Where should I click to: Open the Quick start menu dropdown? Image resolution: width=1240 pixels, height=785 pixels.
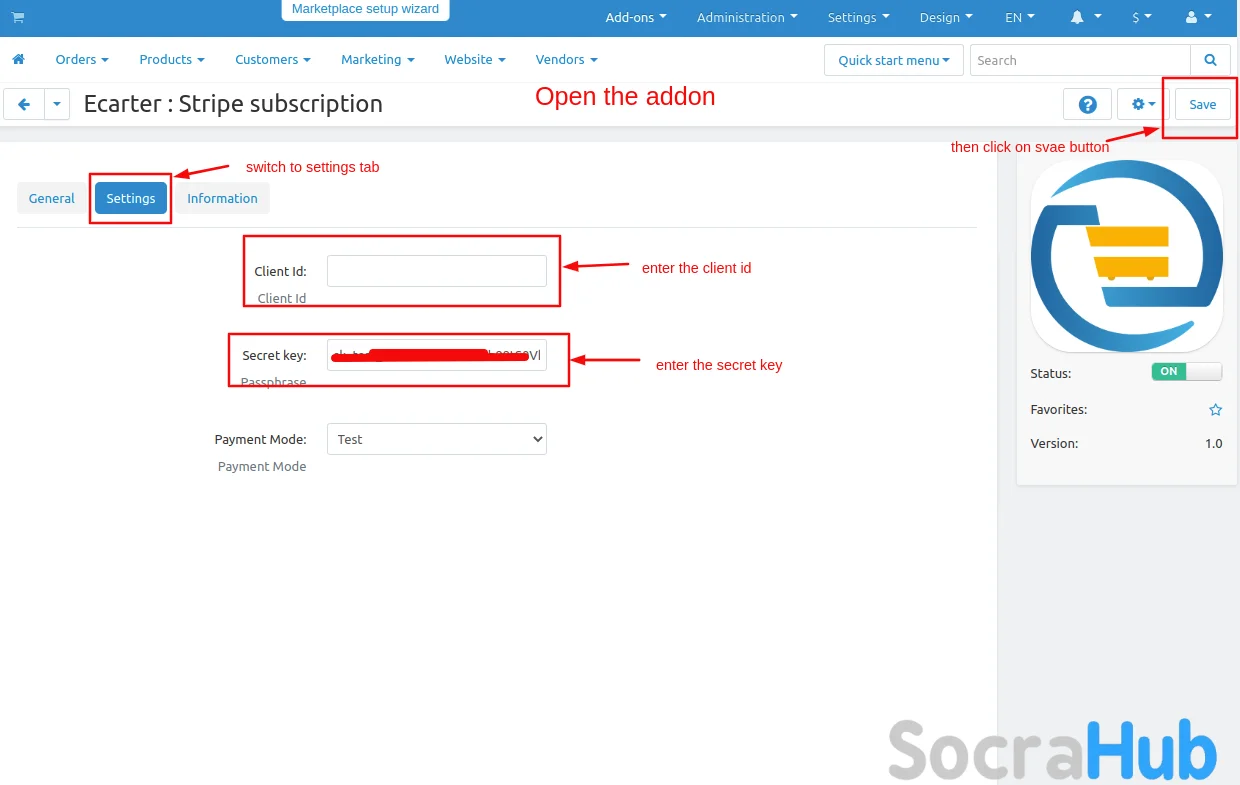pos(894,60)
